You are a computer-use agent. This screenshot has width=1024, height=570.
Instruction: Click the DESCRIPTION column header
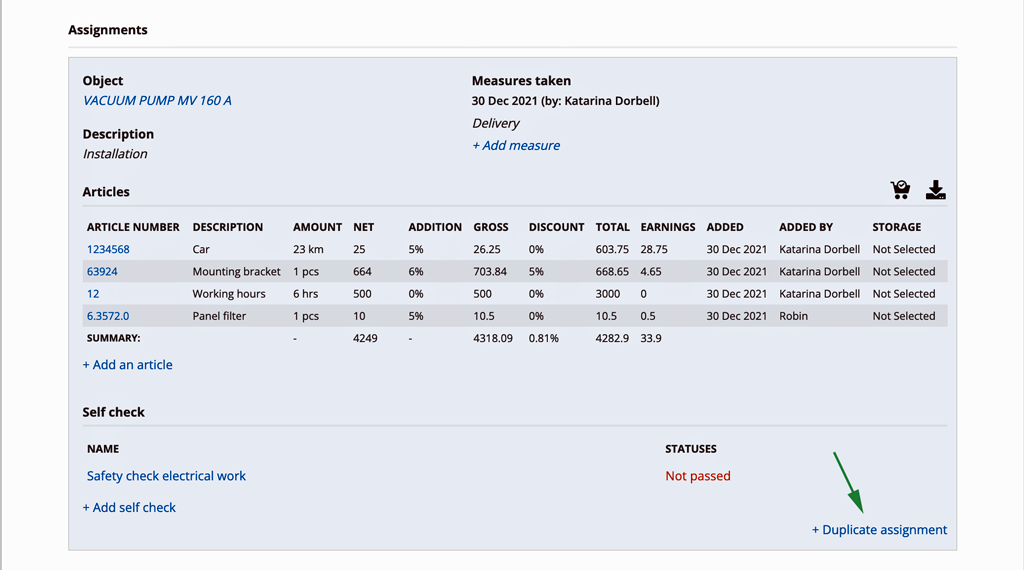click(x=227, y=227)
